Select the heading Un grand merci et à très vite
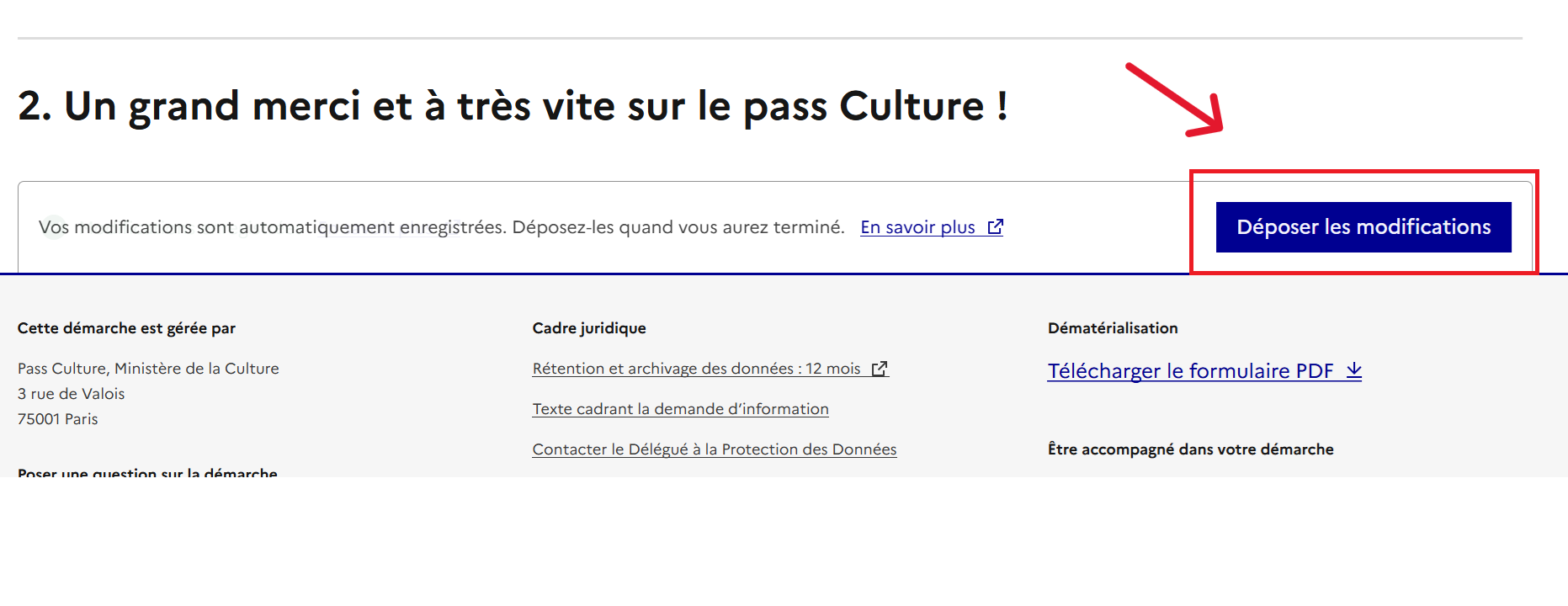Viewport: 1568px width, 606px height. (513, 107)
